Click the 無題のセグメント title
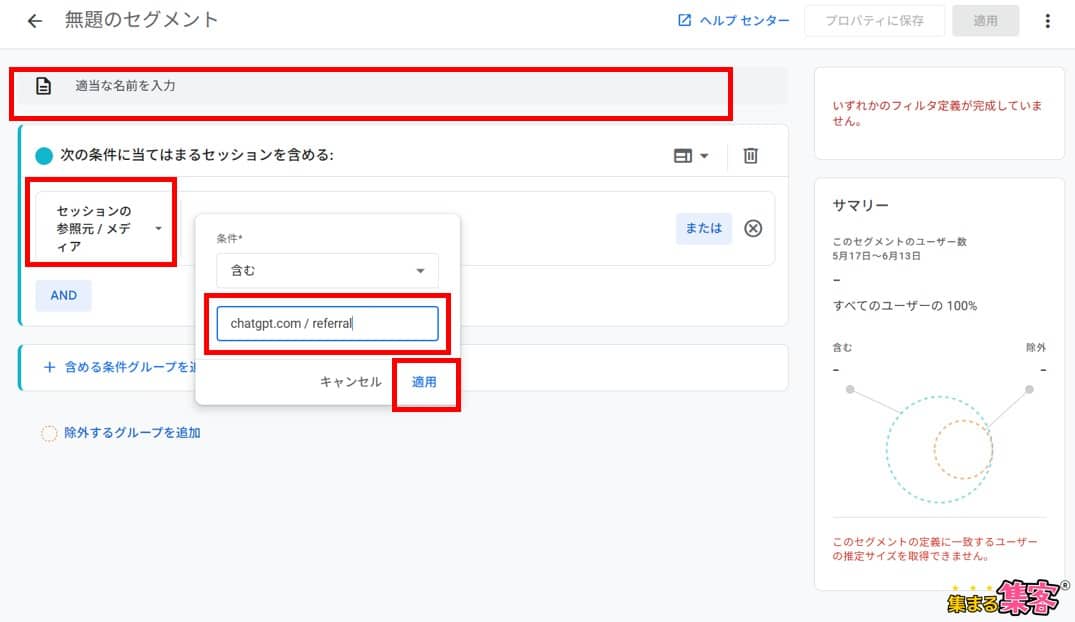 pos(141,20)
